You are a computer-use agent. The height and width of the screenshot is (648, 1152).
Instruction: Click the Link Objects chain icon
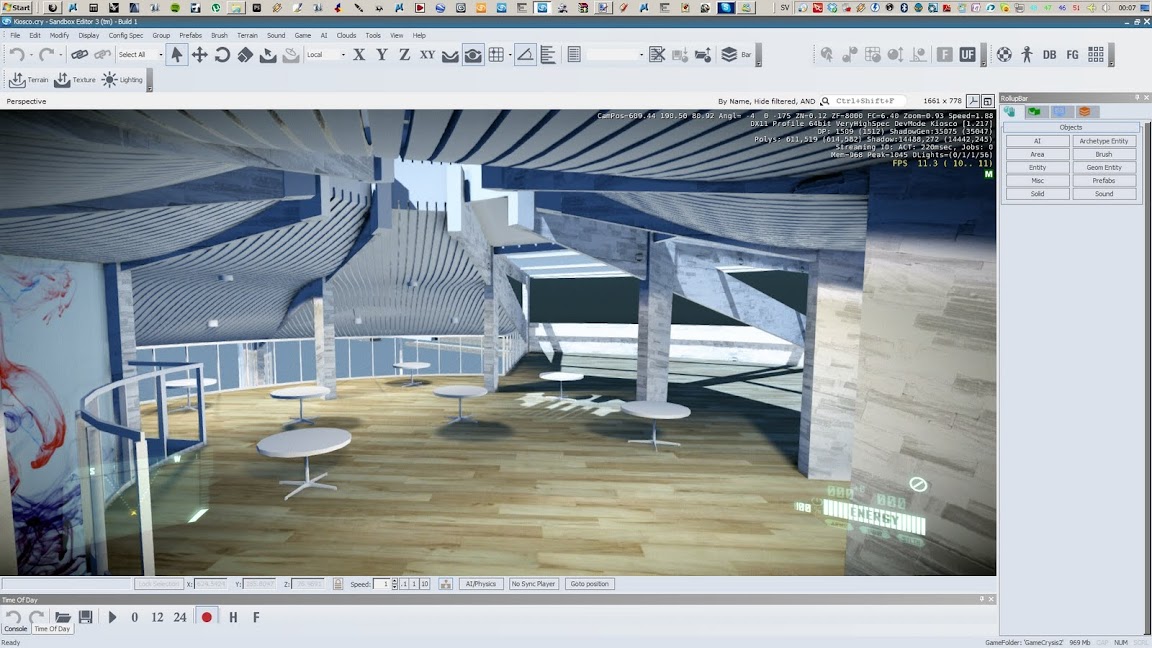[79, 55]
